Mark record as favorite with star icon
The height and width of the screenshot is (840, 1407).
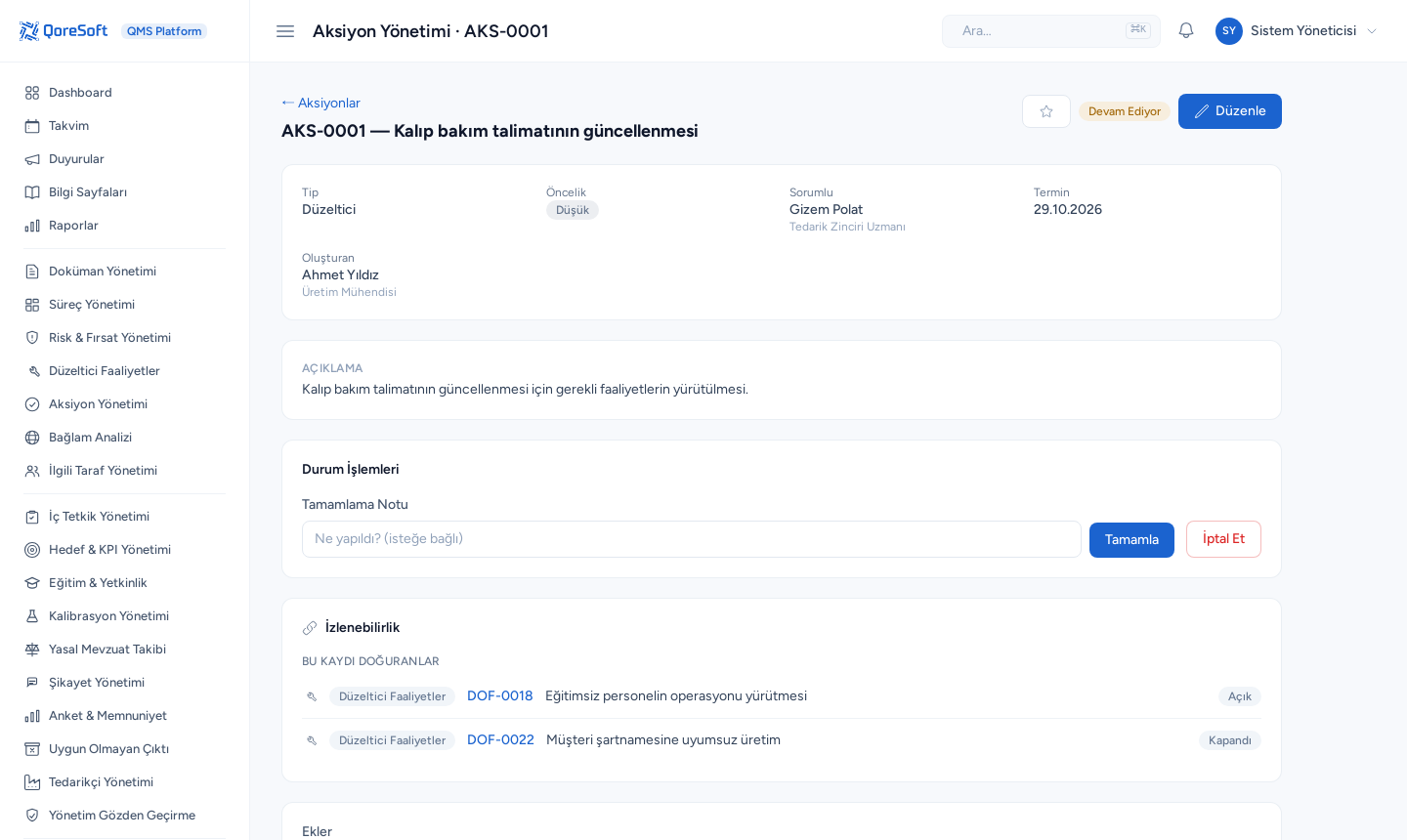click(x=1046, y=111)
